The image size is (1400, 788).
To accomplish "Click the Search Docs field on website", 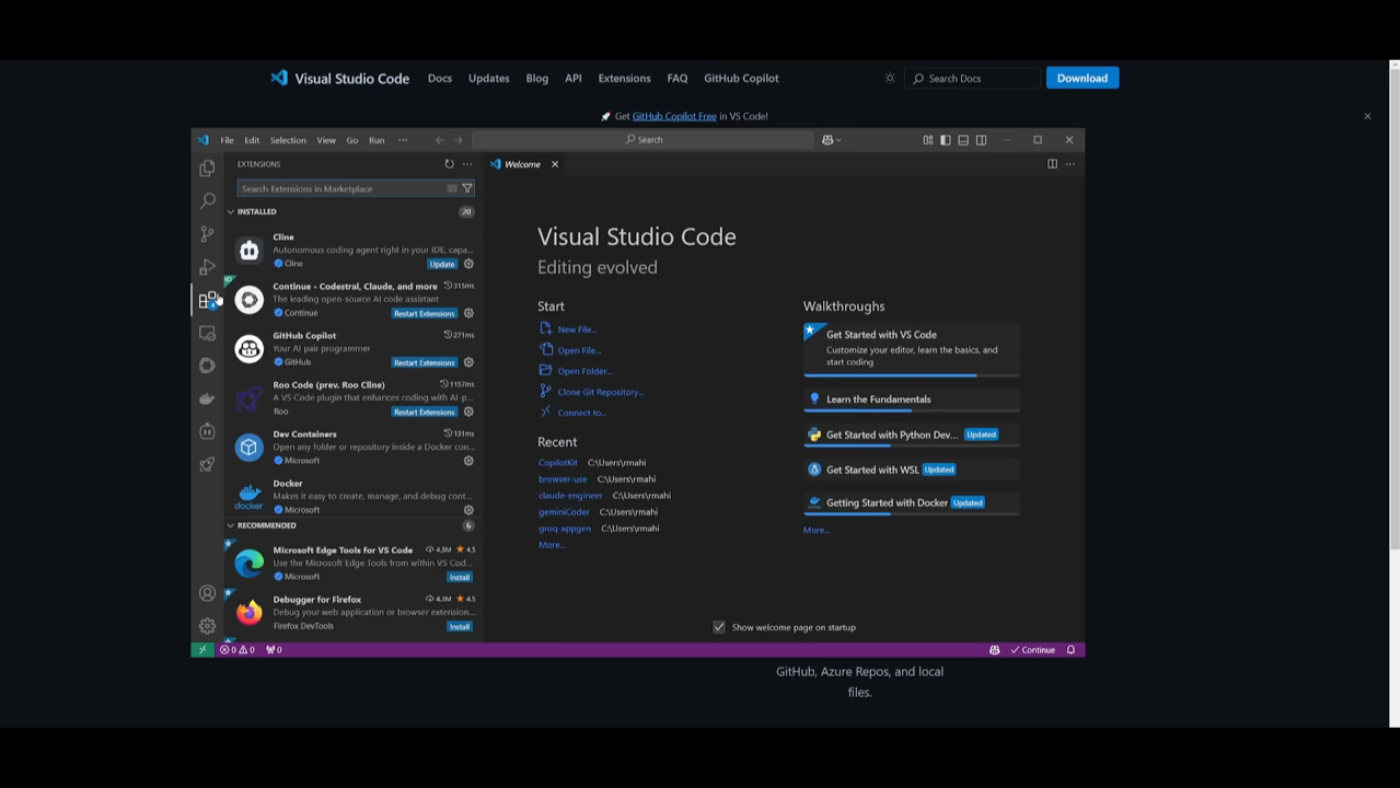I will 974,78.
